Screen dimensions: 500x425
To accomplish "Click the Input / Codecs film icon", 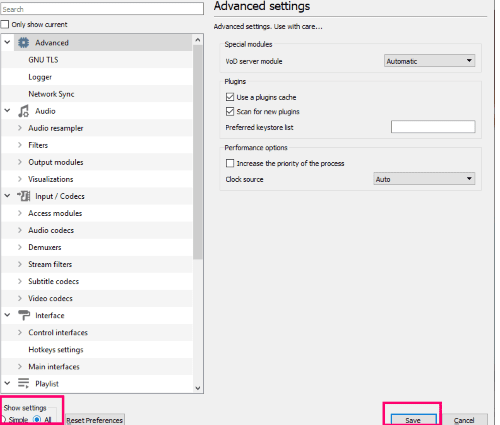I will 24,196.
